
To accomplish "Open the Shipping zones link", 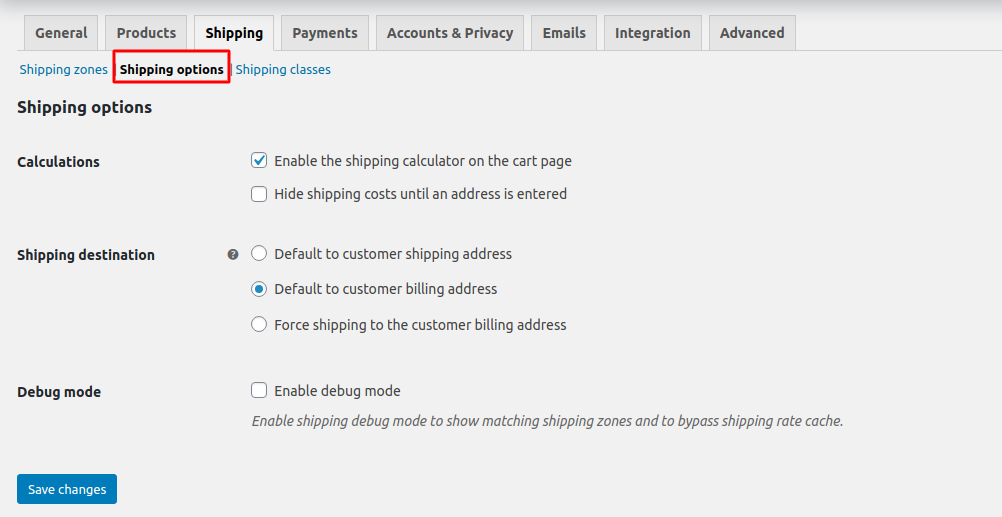I will (x=63, y=70).
